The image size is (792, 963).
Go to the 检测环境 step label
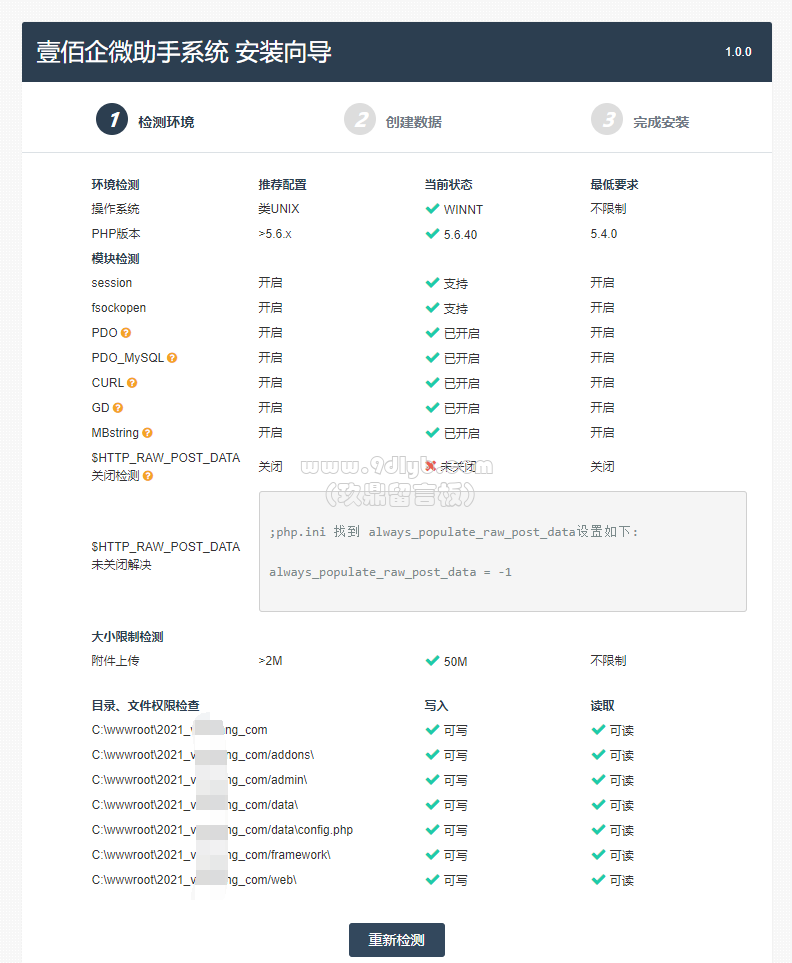point(166,122)
